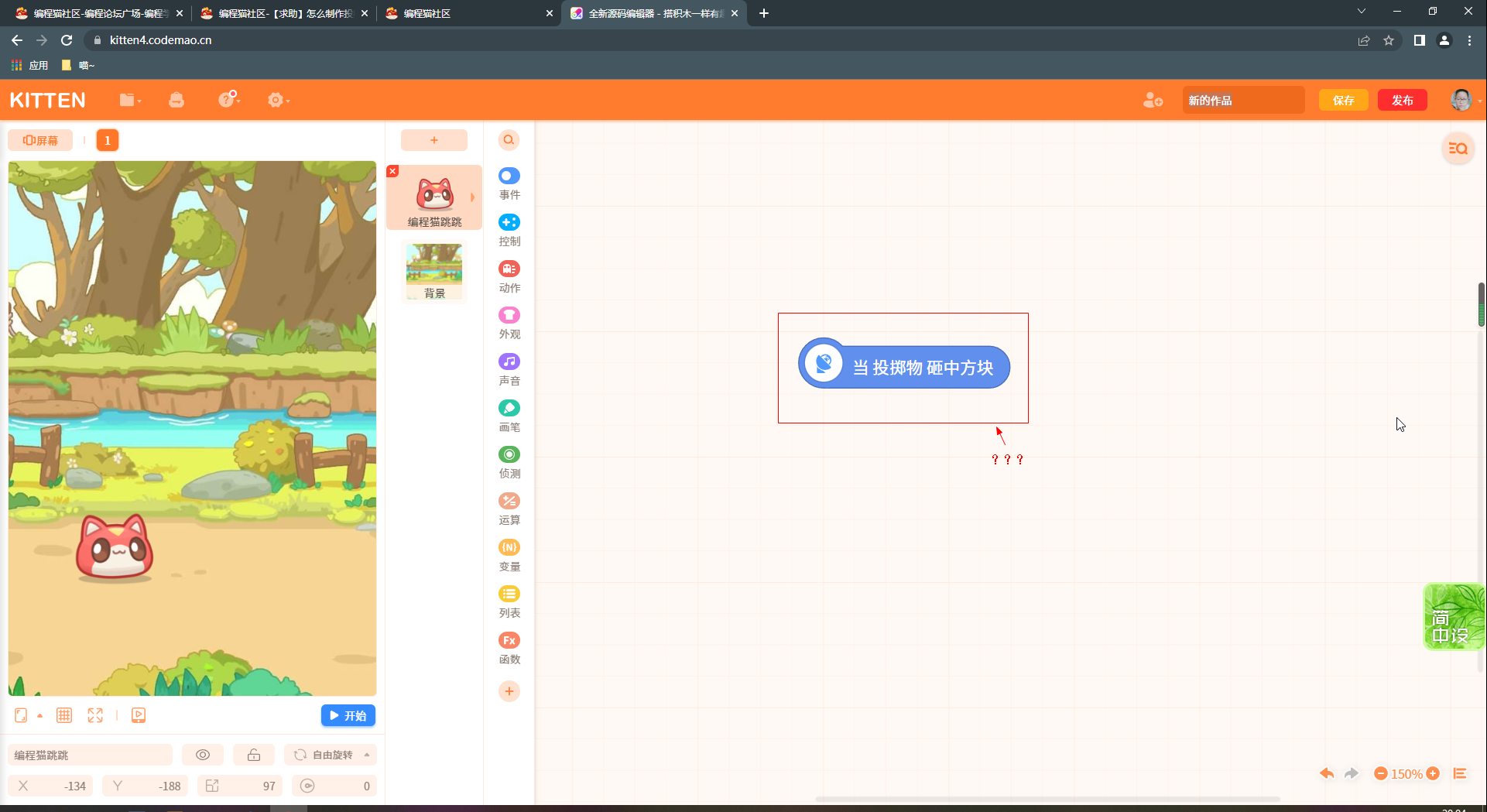
Task: Toggle sprite visibility eye icon
Action: [203, 755]
